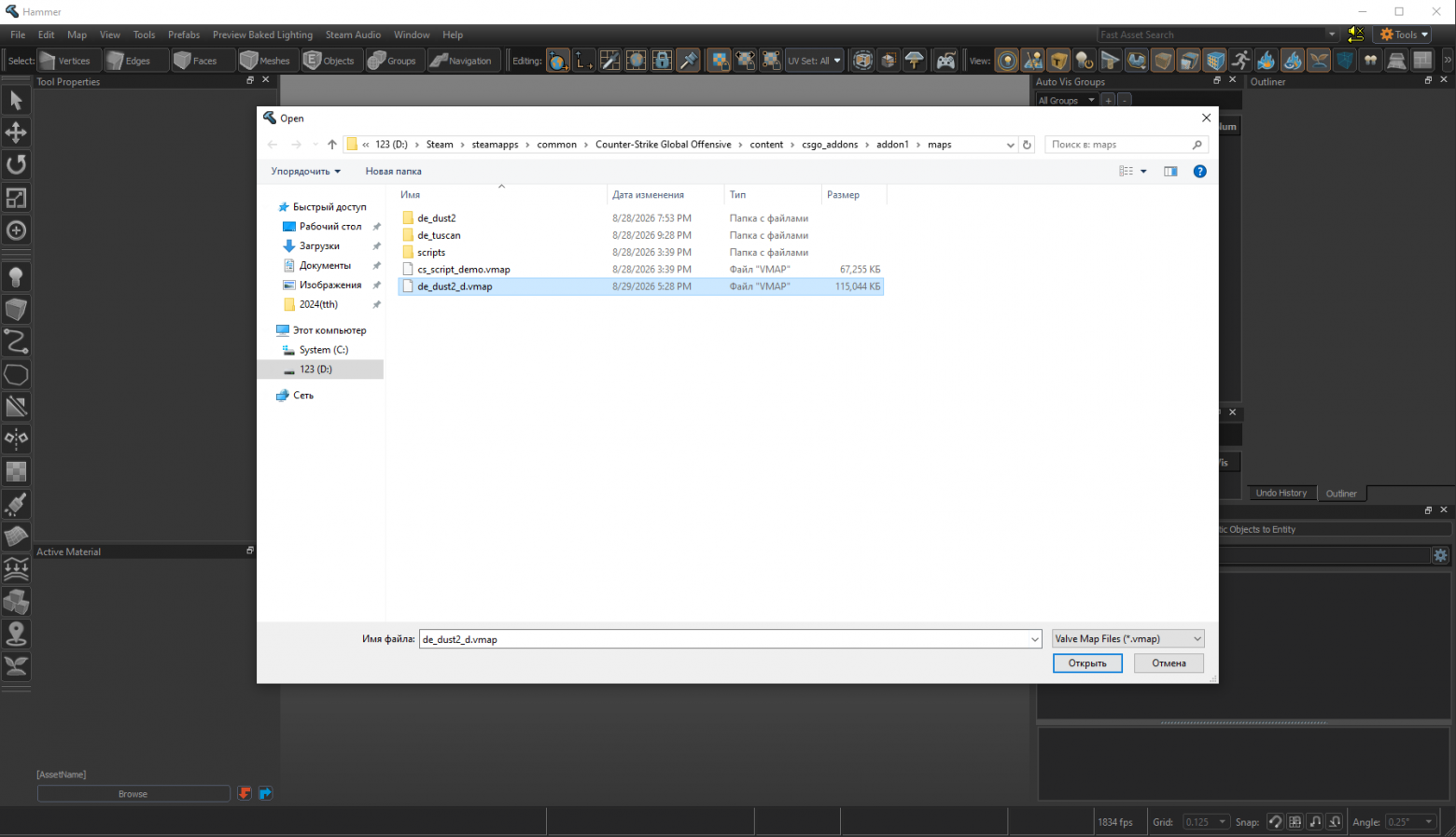Select the Polygon tool
Viewport: 1456px width, 837px height.
(16, 374)
